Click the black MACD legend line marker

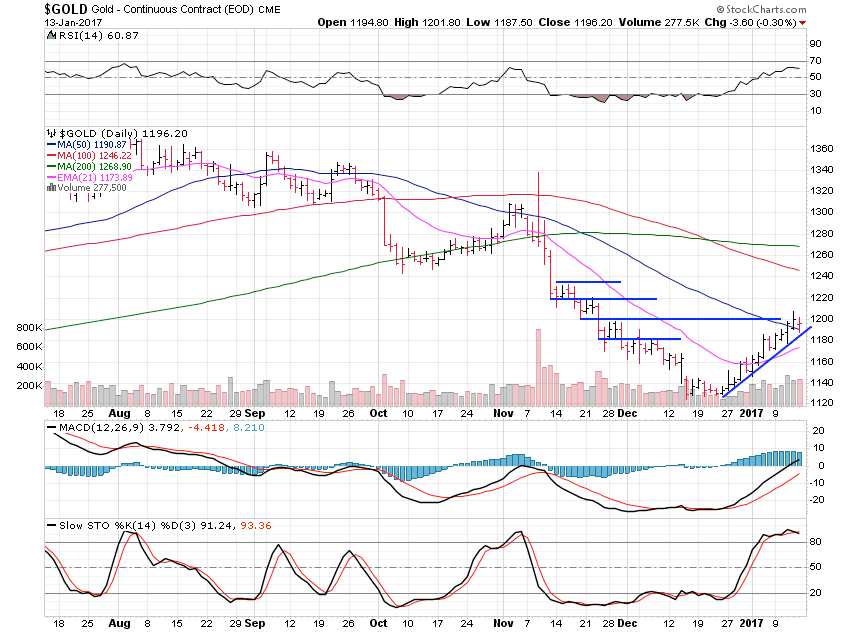point(51,428)
